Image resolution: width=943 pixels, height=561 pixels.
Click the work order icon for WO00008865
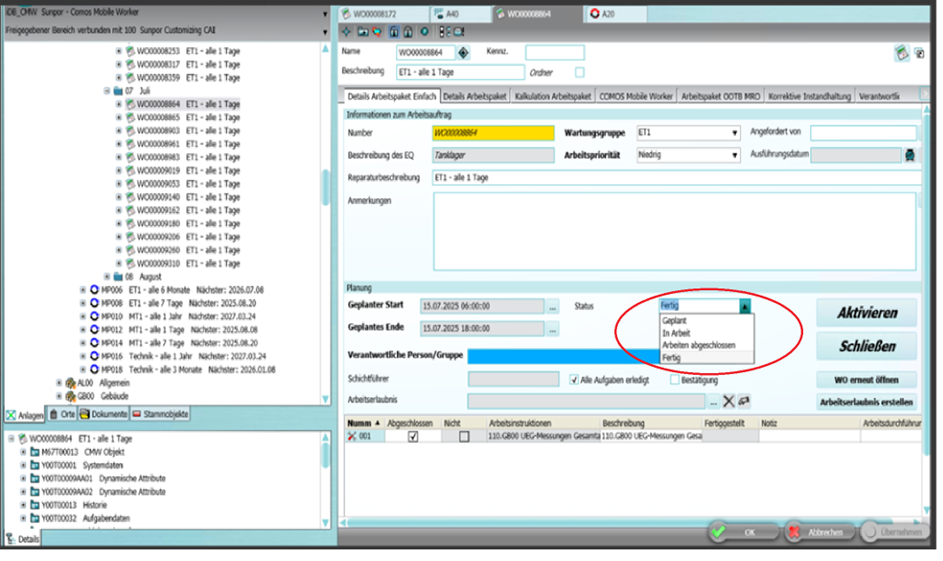click(x=130, y=117)
